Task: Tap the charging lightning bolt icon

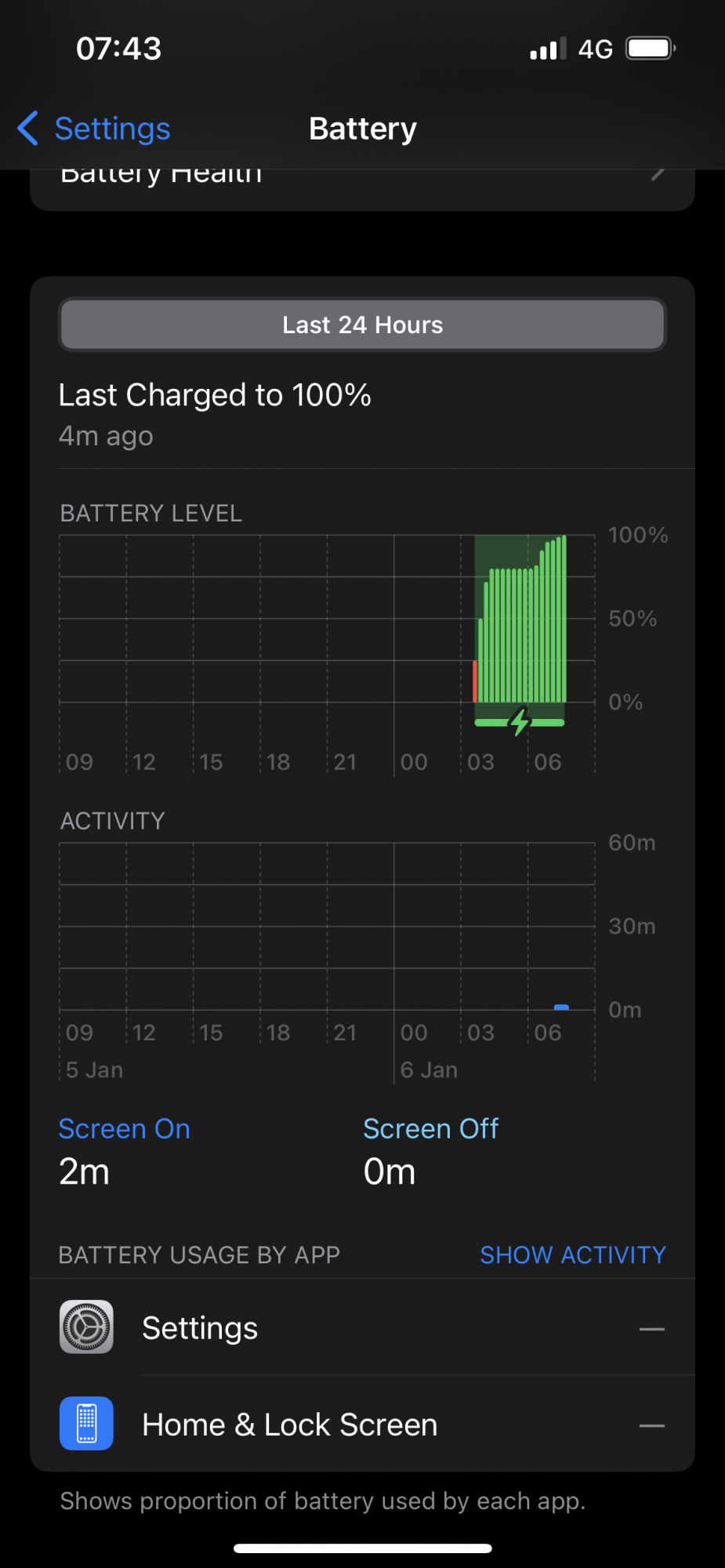Action: coord(520,721)
